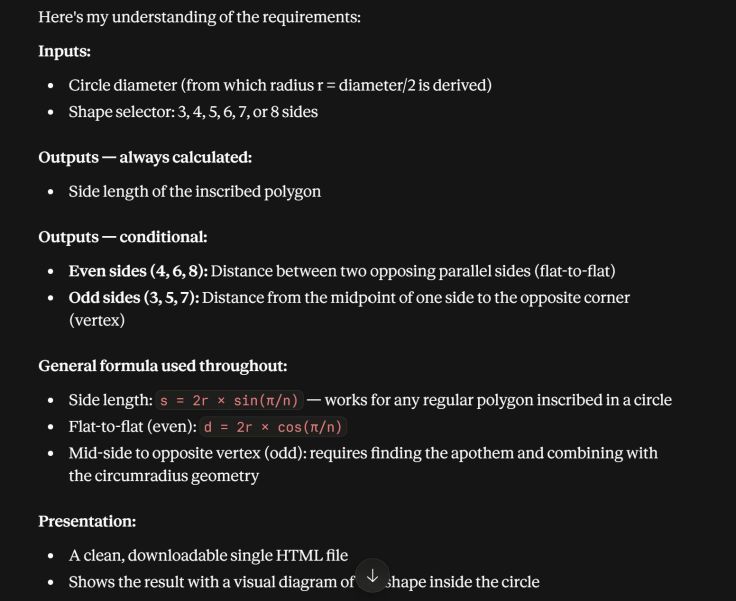This screenshot has height=601, width=736.
Task: Click the 'Outputs — always calculated:' heading
Action: (145, 157)
